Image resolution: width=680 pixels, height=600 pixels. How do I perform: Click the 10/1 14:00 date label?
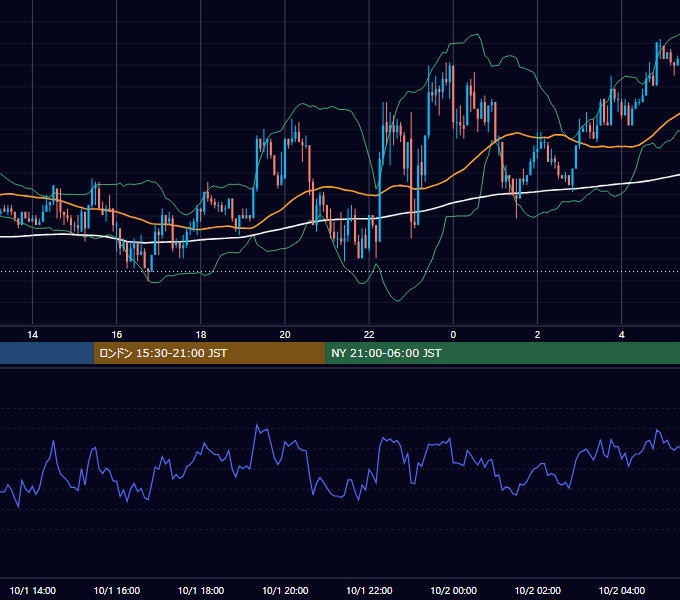pyautogui.click(x=33, y=590)
